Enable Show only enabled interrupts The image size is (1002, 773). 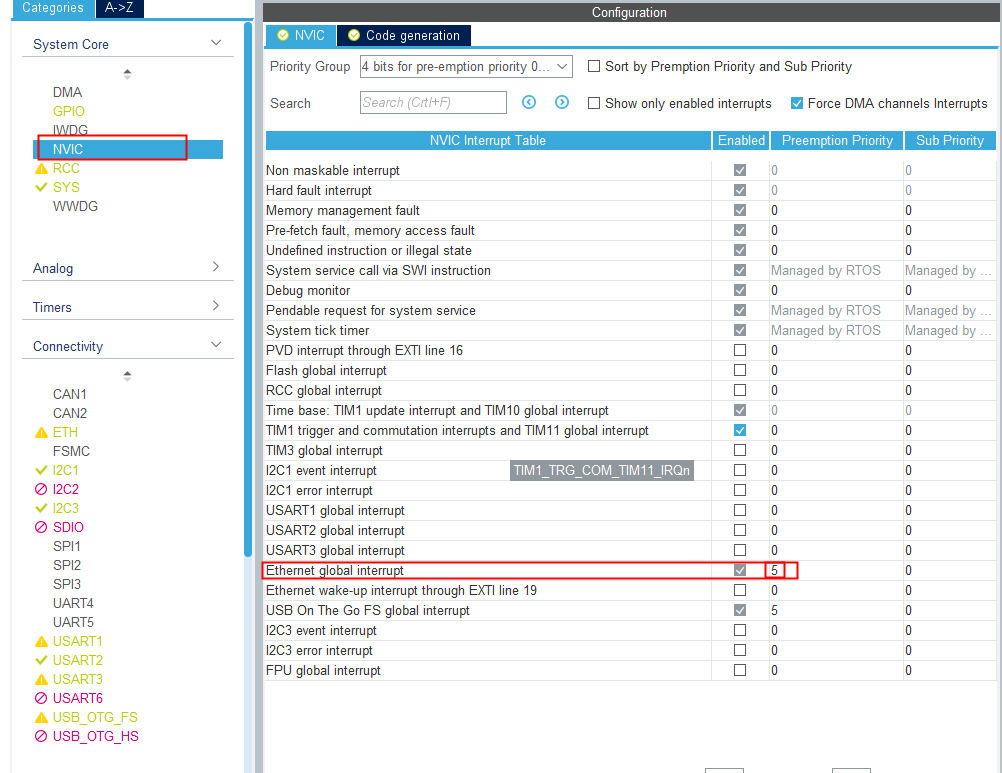coord(593,103)
